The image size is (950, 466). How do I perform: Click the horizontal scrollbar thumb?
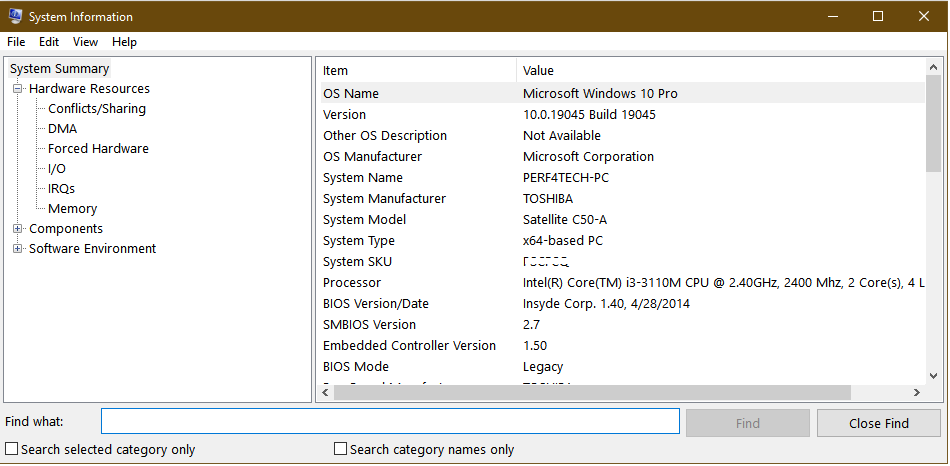(x=592, y=393)
